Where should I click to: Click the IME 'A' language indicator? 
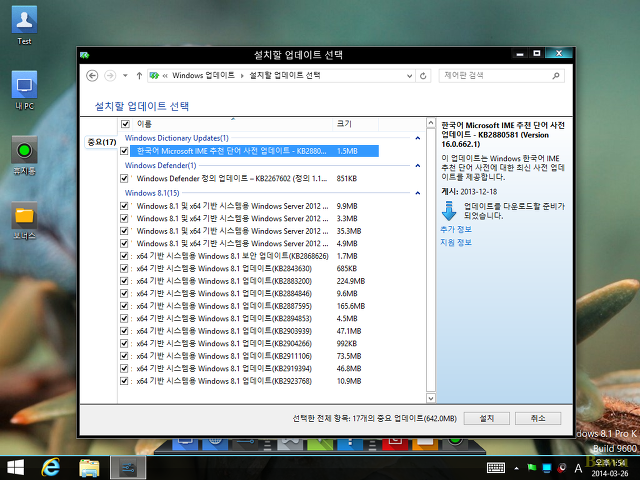(x=578, y=468)
